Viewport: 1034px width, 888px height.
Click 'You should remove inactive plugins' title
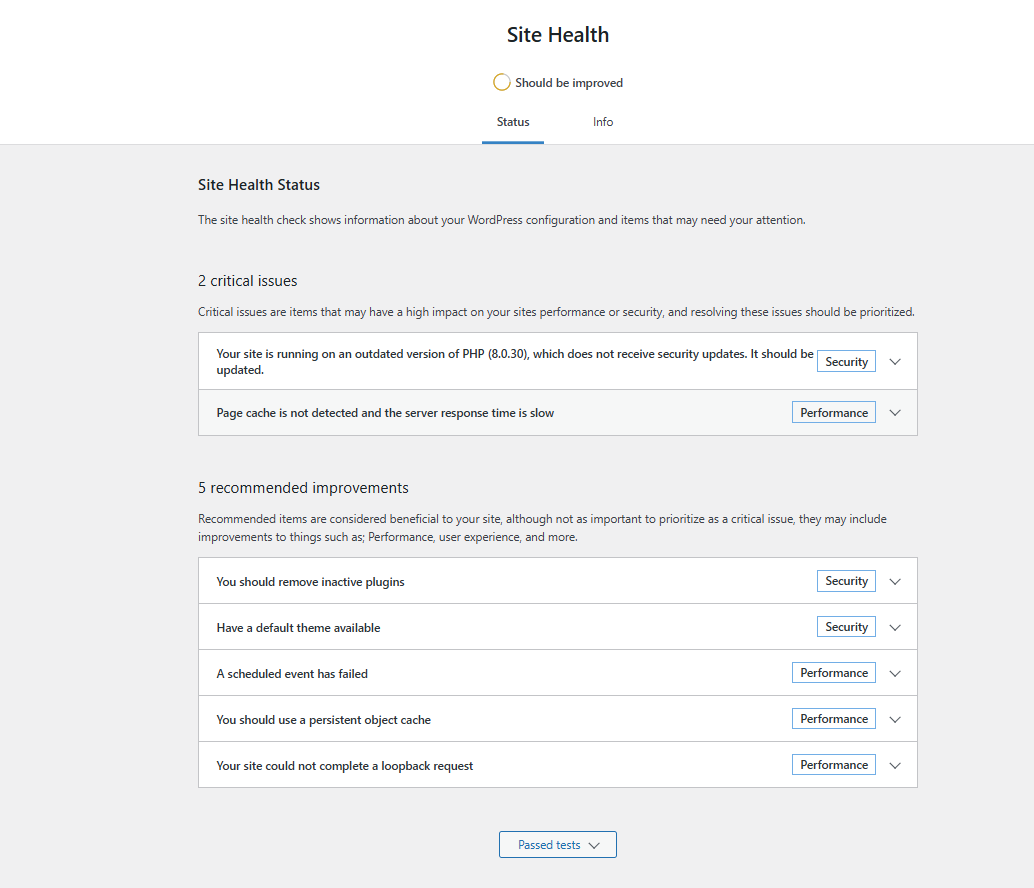(x=310, y=582)
